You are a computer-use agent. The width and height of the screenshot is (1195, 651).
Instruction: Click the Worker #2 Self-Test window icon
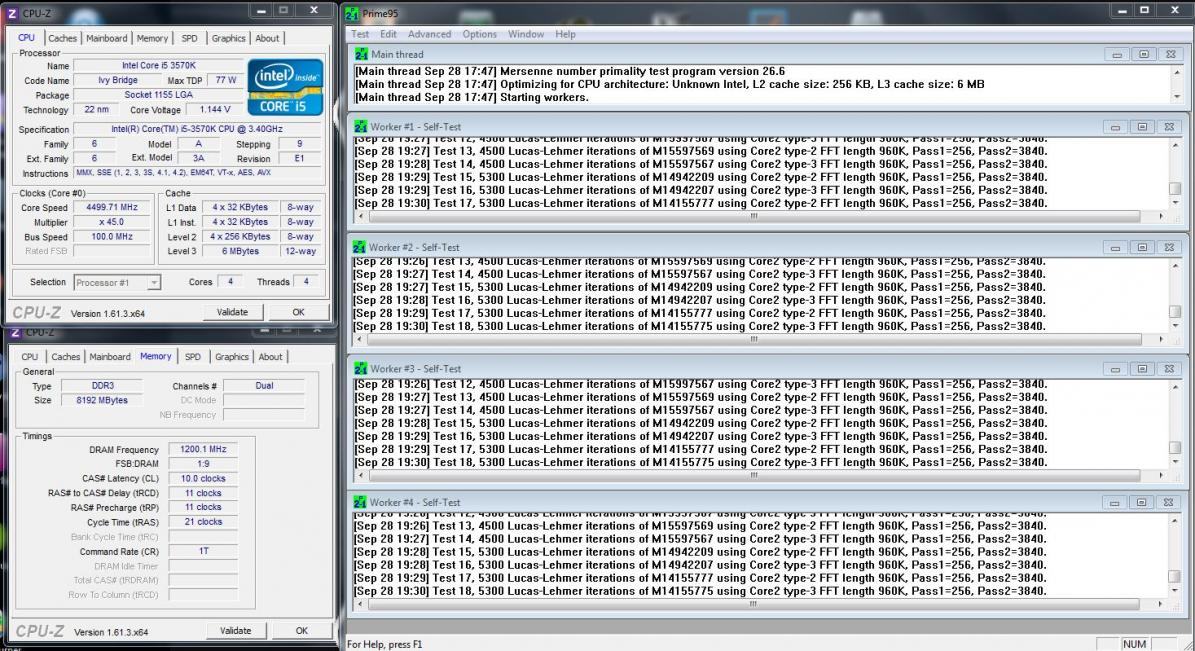point(360,247)
